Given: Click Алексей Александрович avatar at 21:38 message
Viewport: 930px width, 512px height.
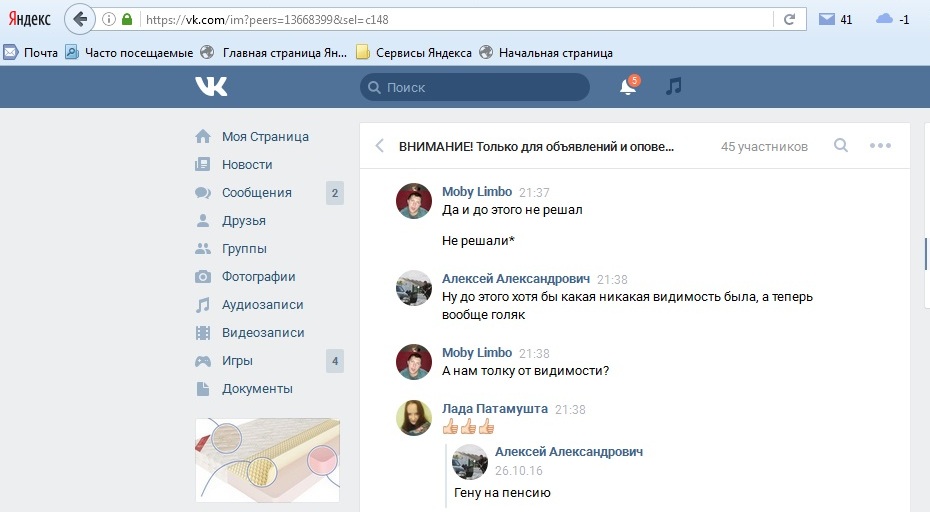Looking at the screenshot, I should point(414,288).
